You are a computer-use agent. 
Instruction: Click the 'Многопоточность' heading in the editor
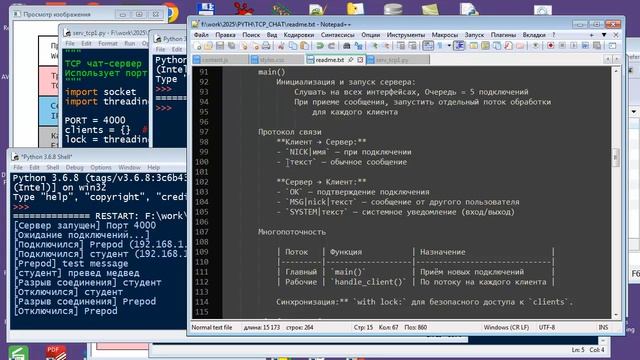click(x=292, y=232)
